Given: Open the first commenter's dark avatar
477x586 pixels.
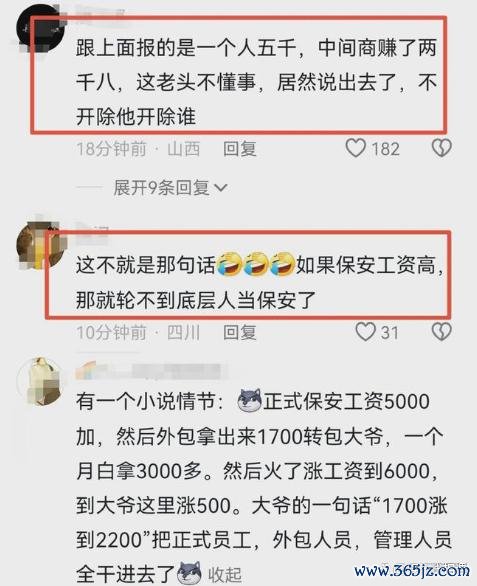Looking at the screenshot, I should point(39,27).
